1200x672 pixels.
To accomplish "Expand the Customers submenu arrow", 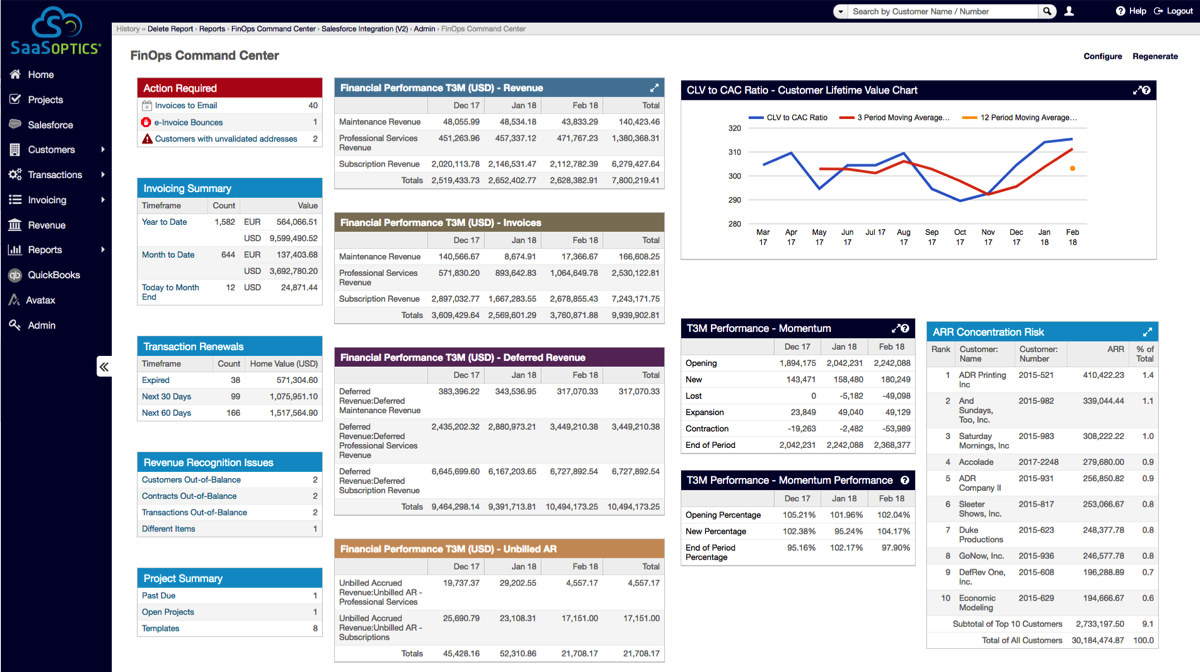I will tap(103, 150).
